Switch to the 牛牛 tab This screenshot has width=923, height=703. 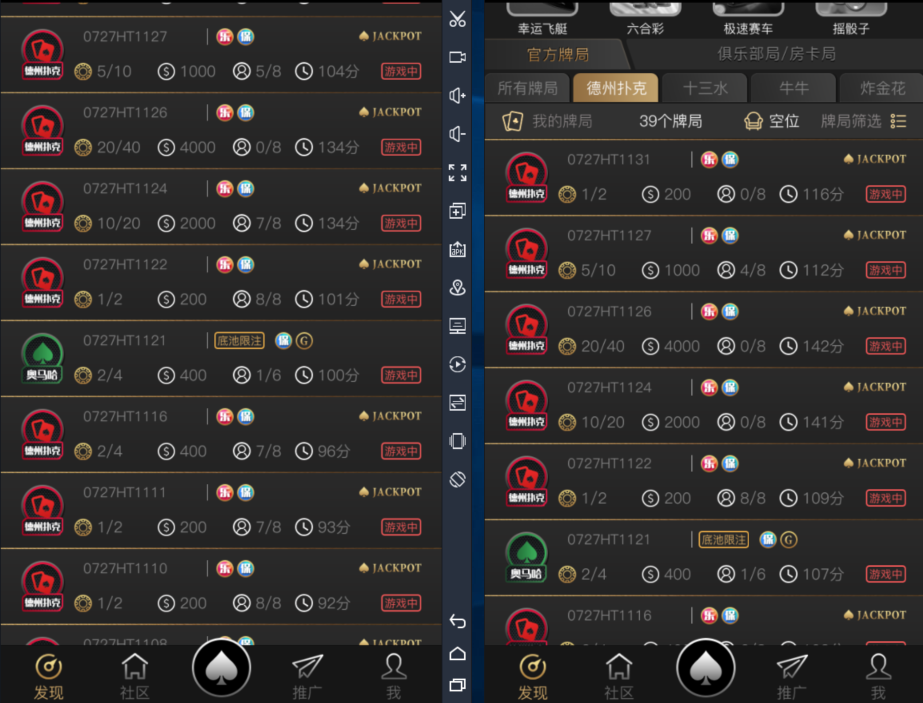click(x=794, y=88)
